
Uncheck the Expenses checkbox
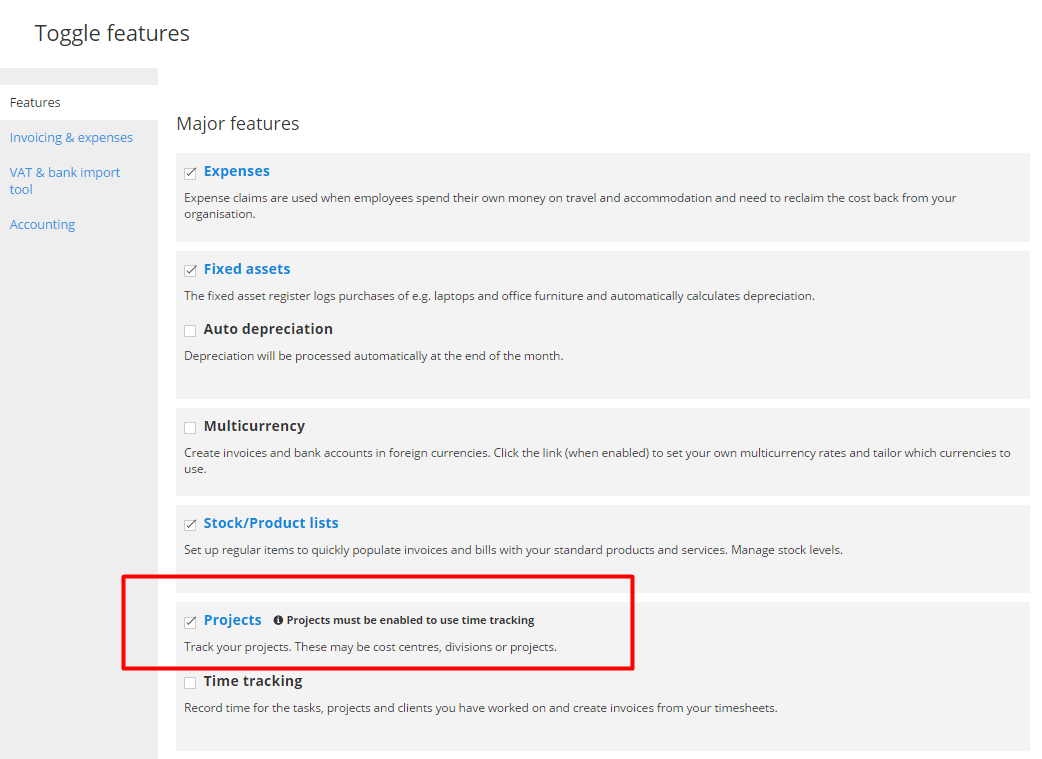(190, 173)
